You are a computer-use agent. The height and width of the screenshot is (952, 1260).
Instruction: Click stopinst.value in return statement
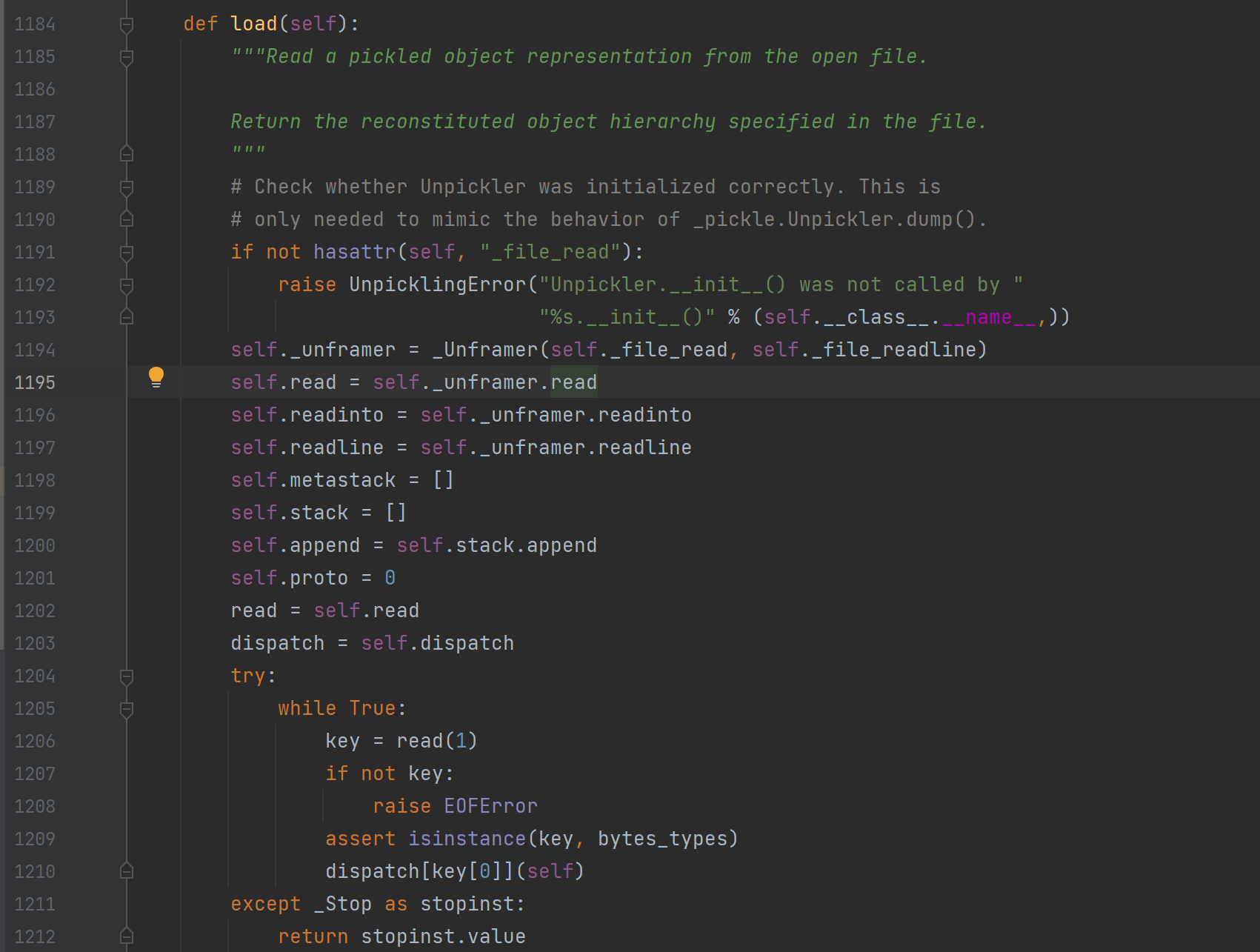click(443, 936)
